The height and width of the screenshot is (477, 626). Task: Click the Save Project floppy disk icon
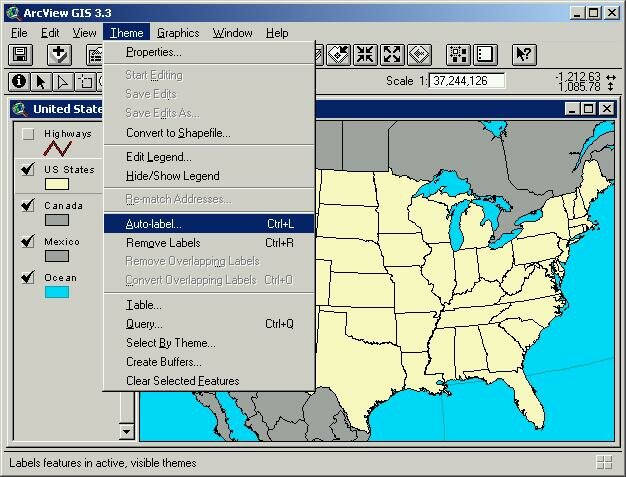click(x=20, y=55)
